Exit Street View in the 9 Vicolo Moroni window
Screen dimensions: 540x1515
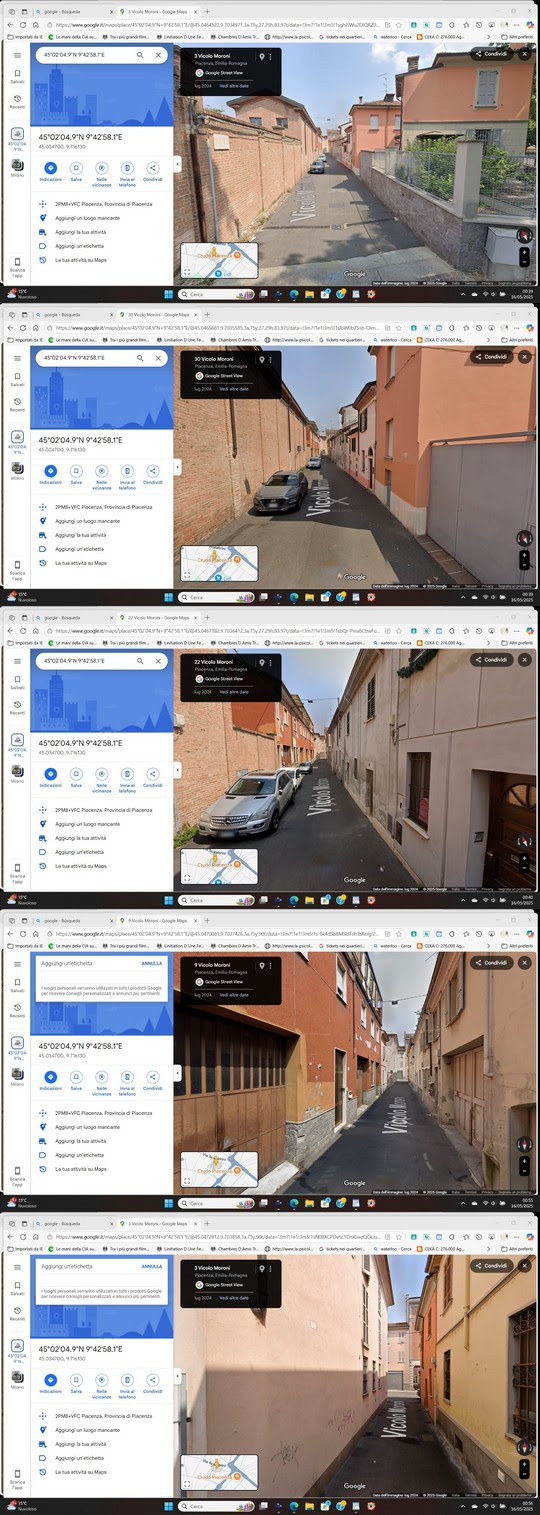click(525, 963)
